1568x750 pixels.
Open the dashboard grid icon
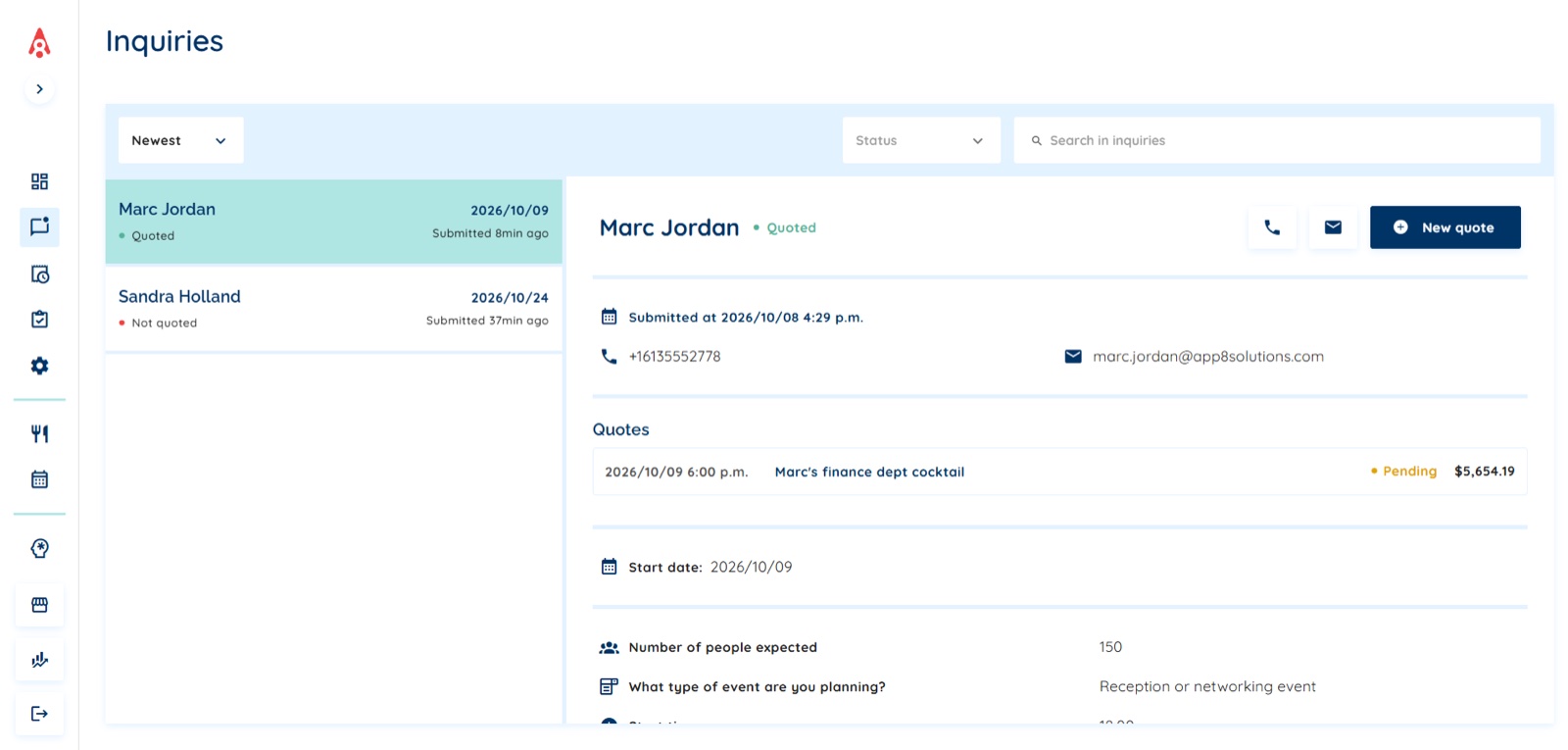(39, 181)
